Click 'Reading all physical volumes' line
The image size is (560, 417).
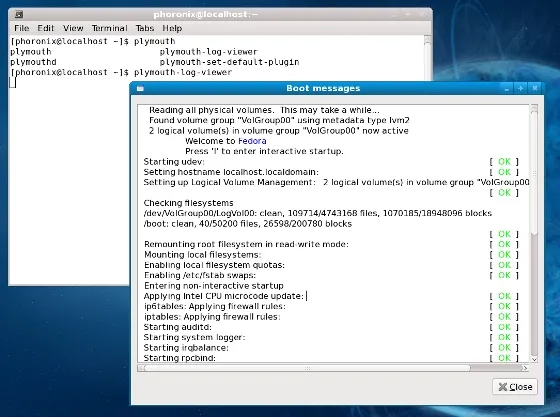[x=264, y=110]
